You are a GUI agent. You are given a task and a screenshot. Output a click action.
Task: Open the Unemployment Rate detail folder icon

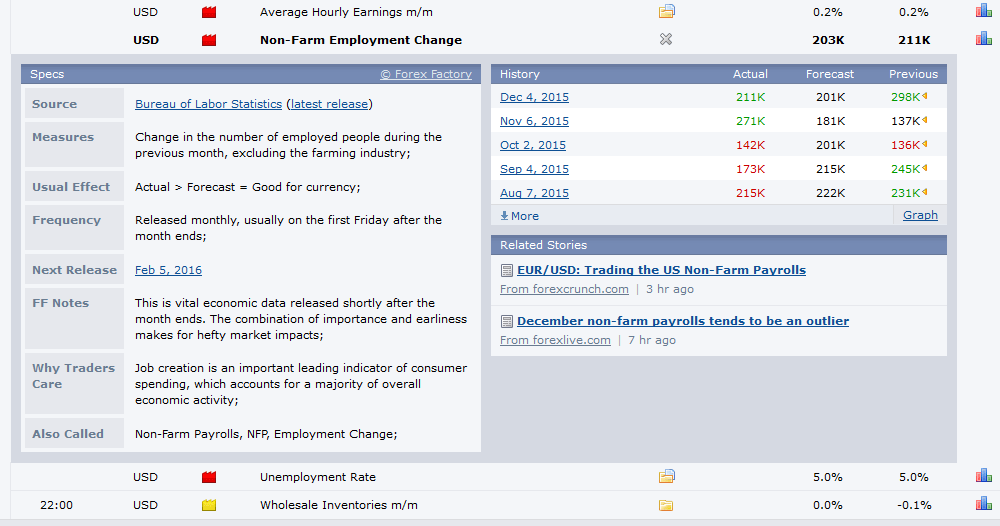pos(667,477)
